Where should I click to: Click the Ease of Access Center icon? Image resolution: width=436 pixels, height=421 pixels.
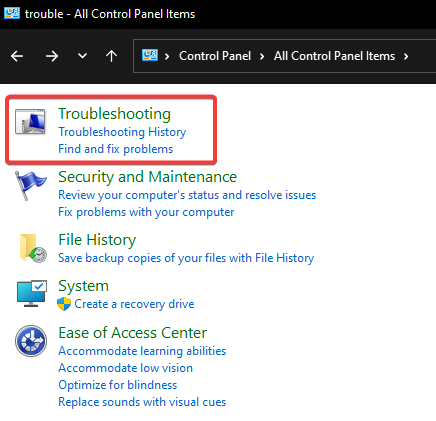click(x=31, y=341)
